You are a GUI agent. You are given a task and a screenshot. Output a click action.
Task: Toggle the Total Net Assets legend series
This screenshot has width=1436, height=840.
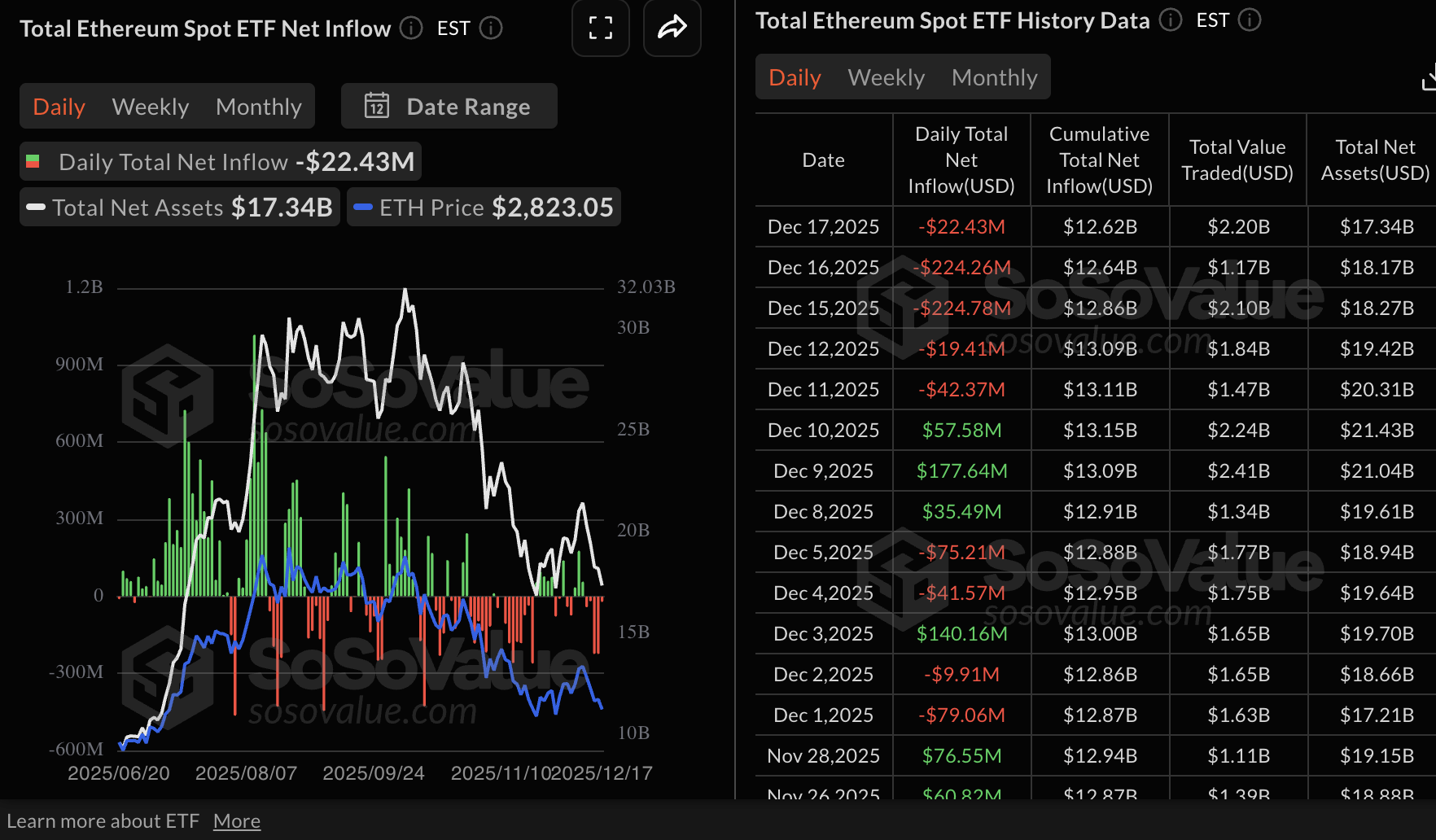(179, 207)
